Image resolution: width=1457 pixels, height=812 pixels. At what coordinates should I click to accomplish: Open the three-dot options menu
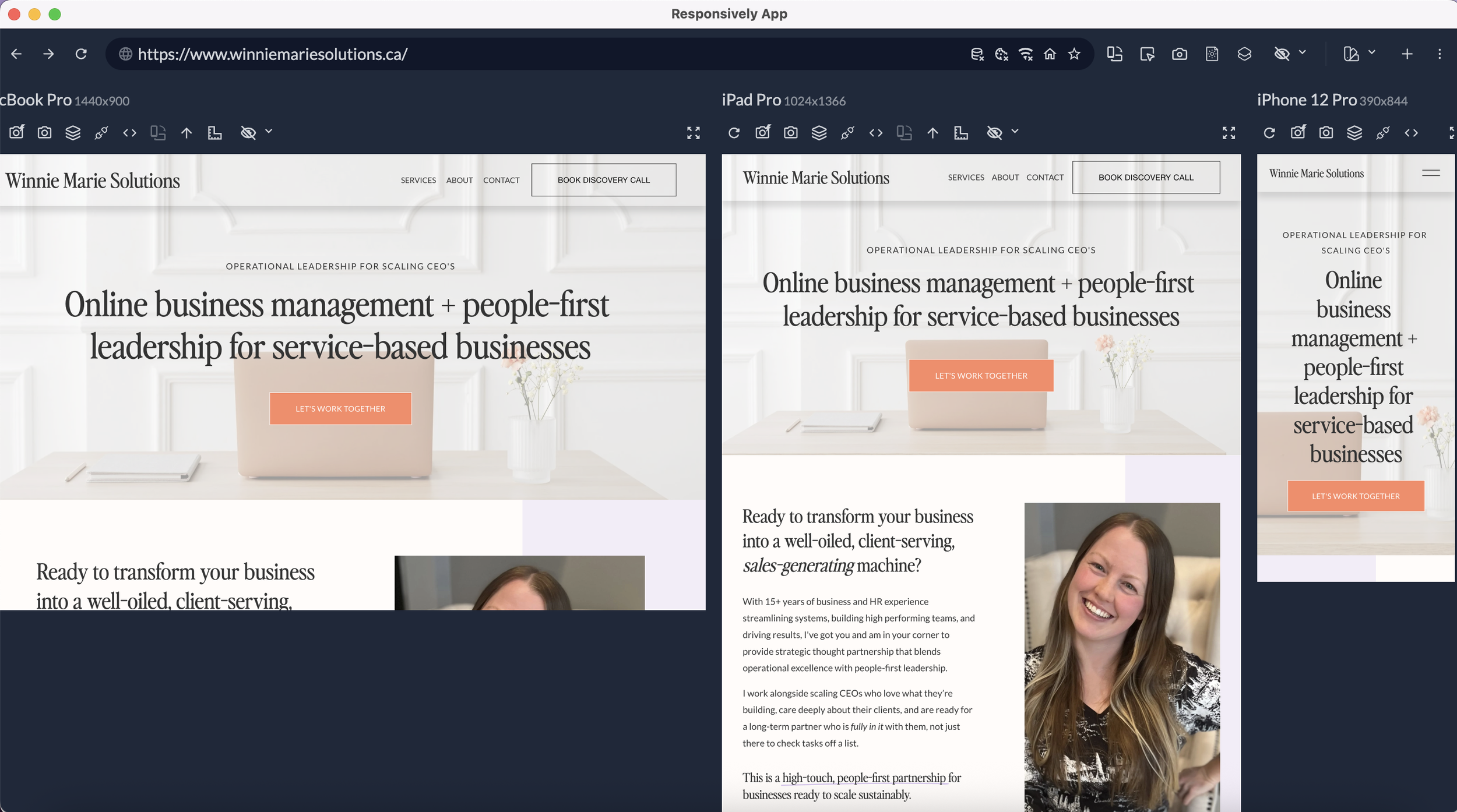tap(1440, 54)
